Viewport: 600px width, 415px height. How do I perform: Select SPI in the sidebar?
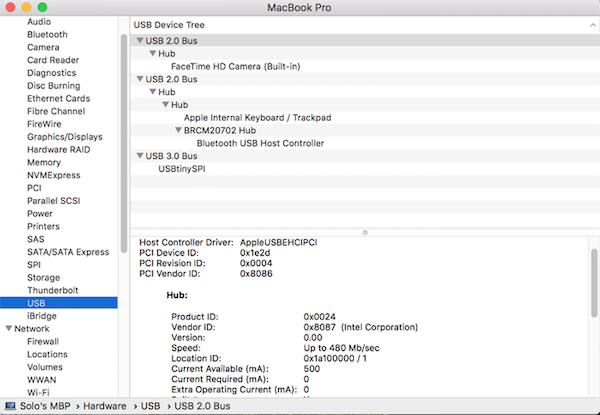tap(34, 265)
